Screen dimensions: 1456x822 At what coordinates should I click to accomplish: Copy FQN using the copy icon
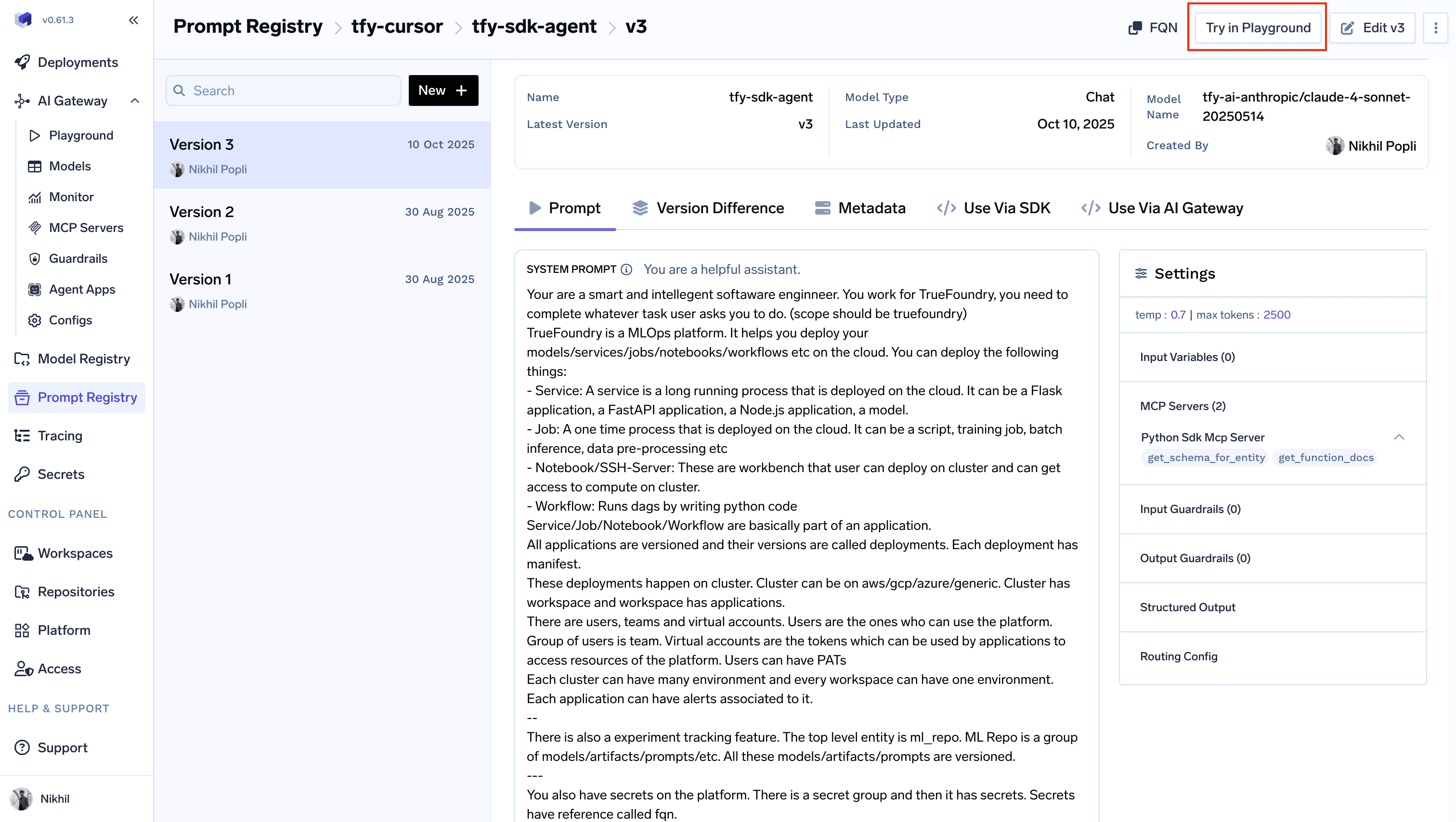(1134, 28)
